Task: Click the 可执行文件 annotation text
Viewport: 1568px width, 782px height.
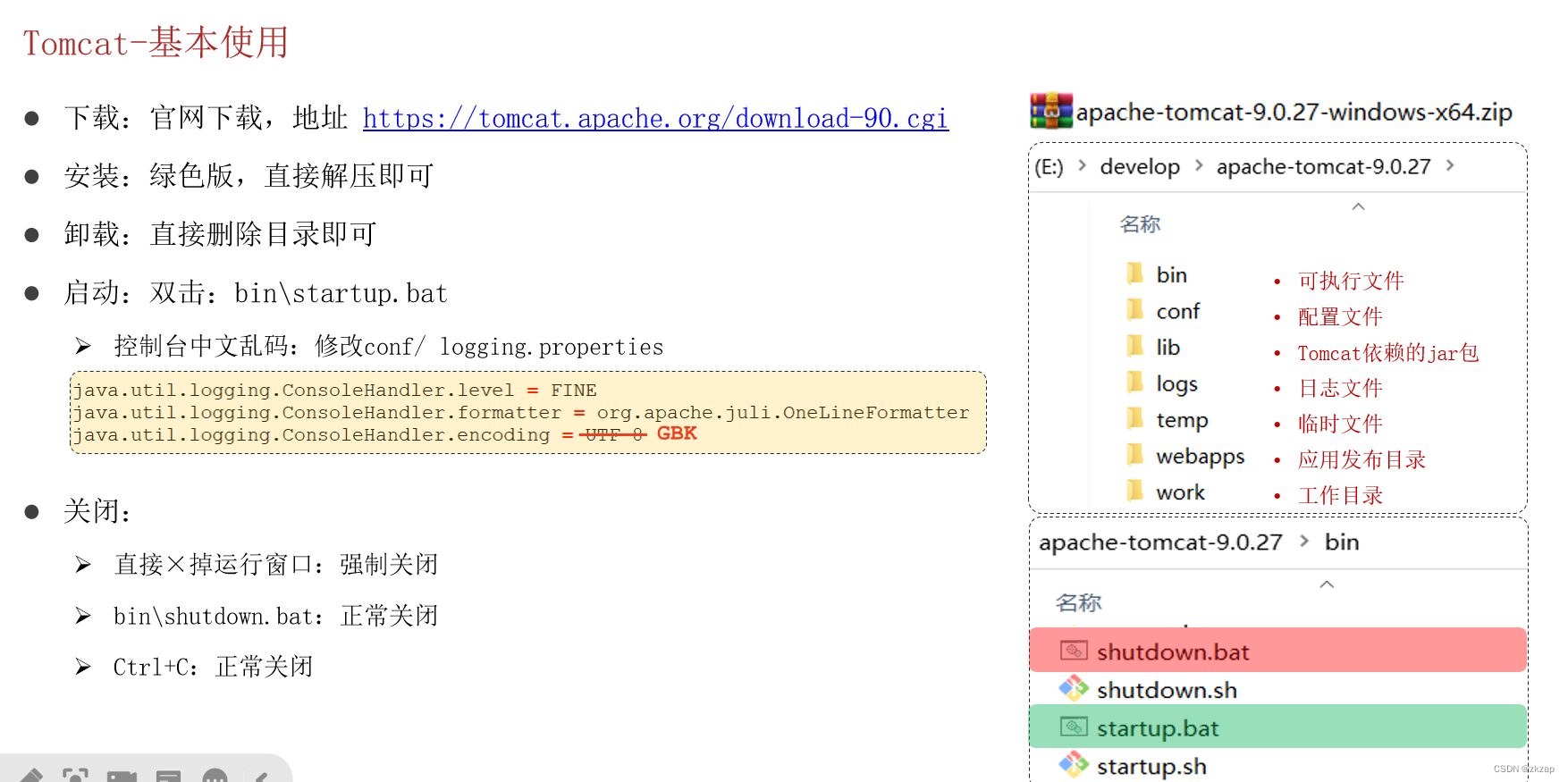Action: coord(1351,281)
